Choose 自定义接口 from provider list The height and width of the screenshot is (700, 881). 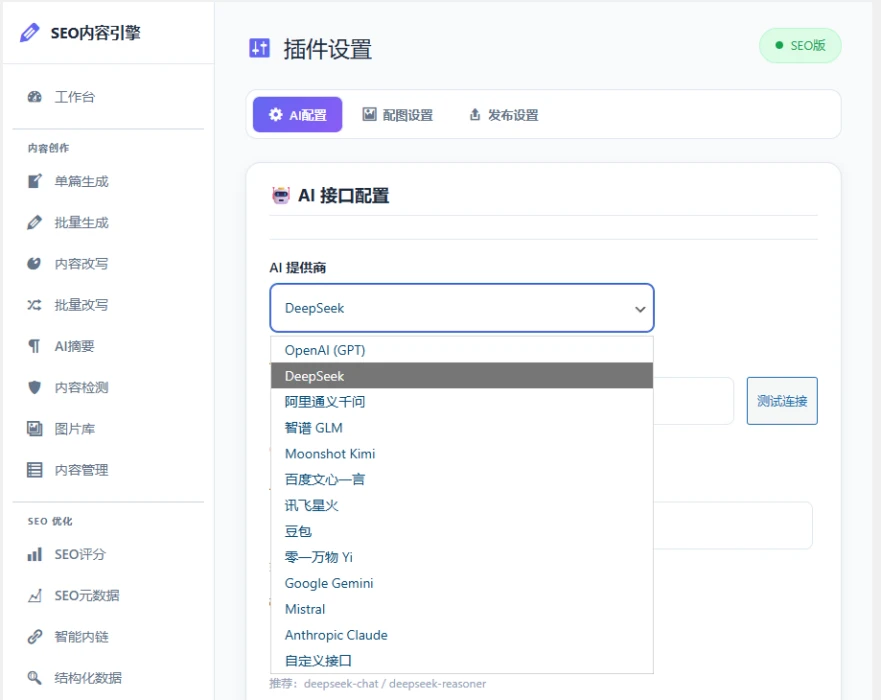click(462, 661)
